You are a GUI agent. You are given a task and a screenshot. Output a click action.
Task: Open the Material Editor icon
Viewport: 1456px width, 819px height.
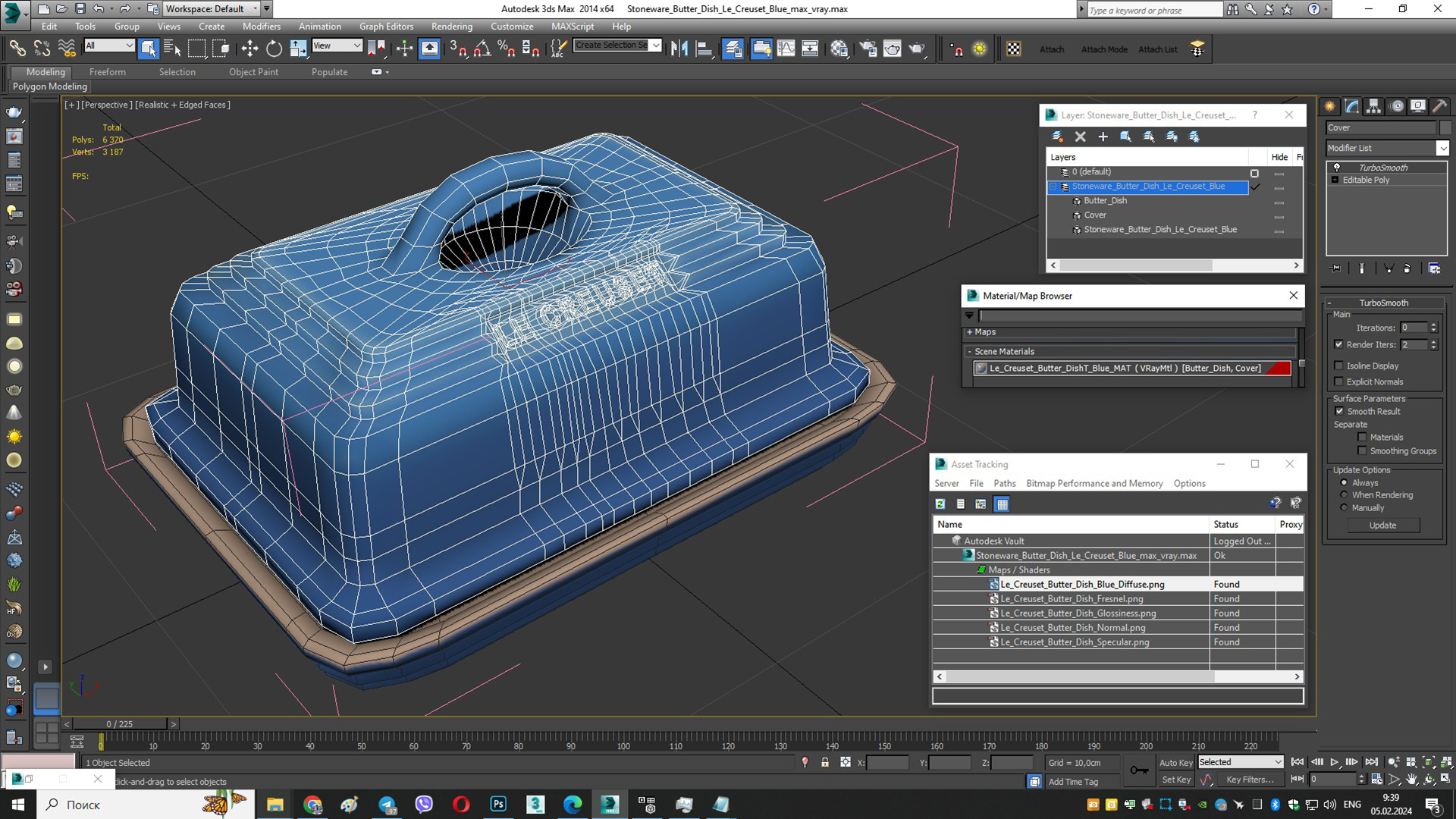[839, 49]
